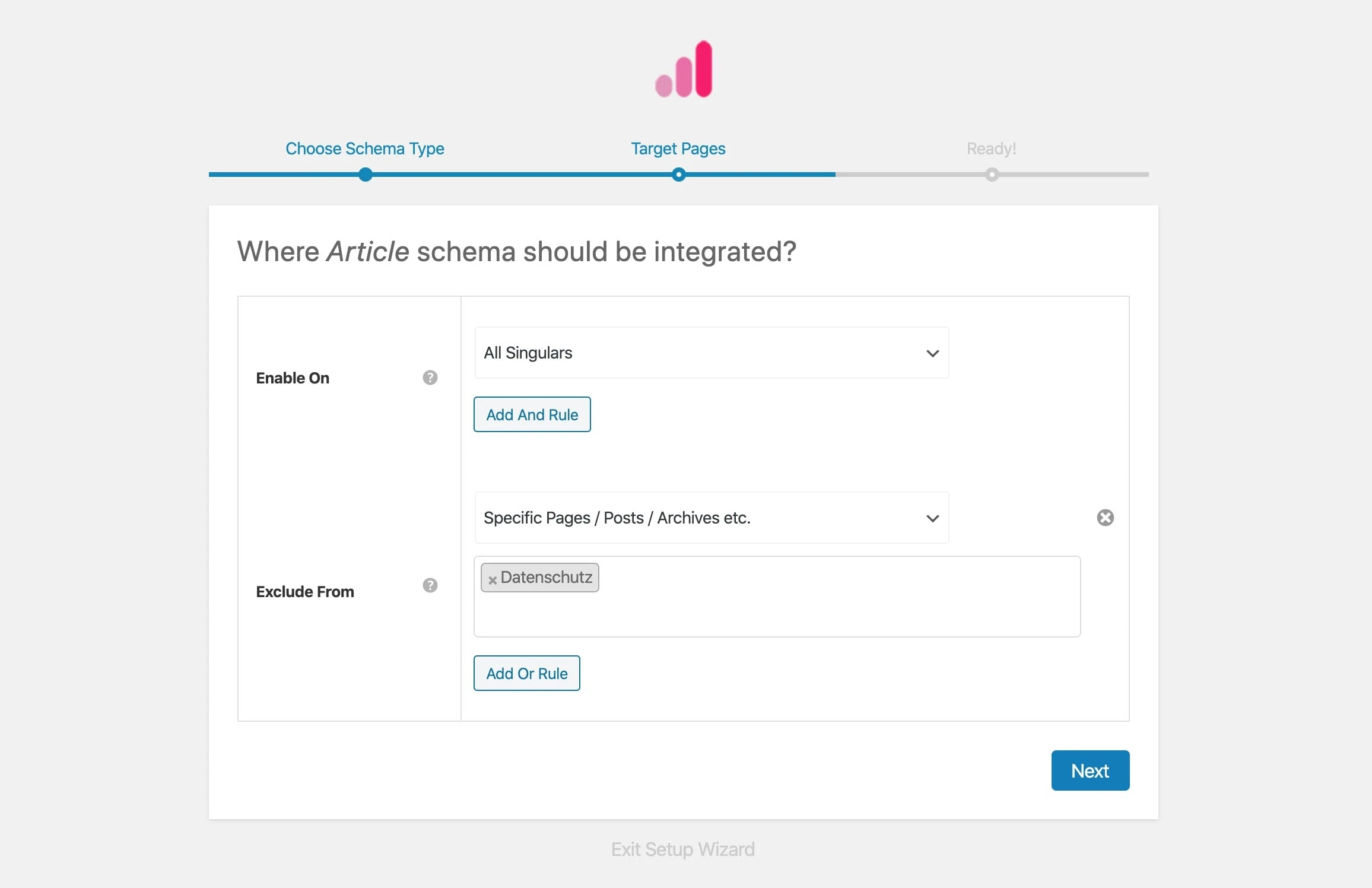This screenshot has width=1372, height=888.
Task: Remove the Datenschutz tag via its x
Action: click(x=492, y=580)
